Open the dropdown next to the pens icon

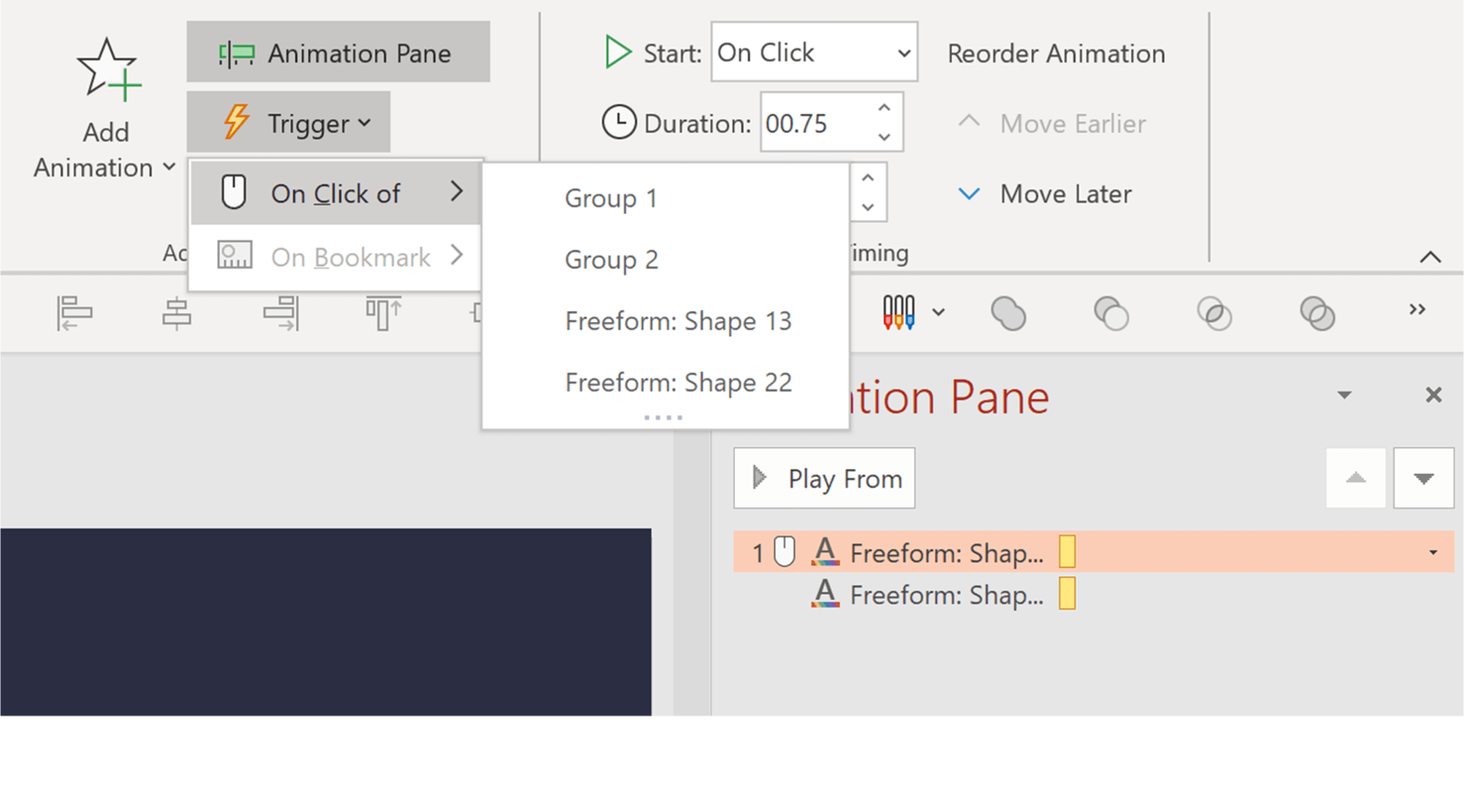coord(938,312)
